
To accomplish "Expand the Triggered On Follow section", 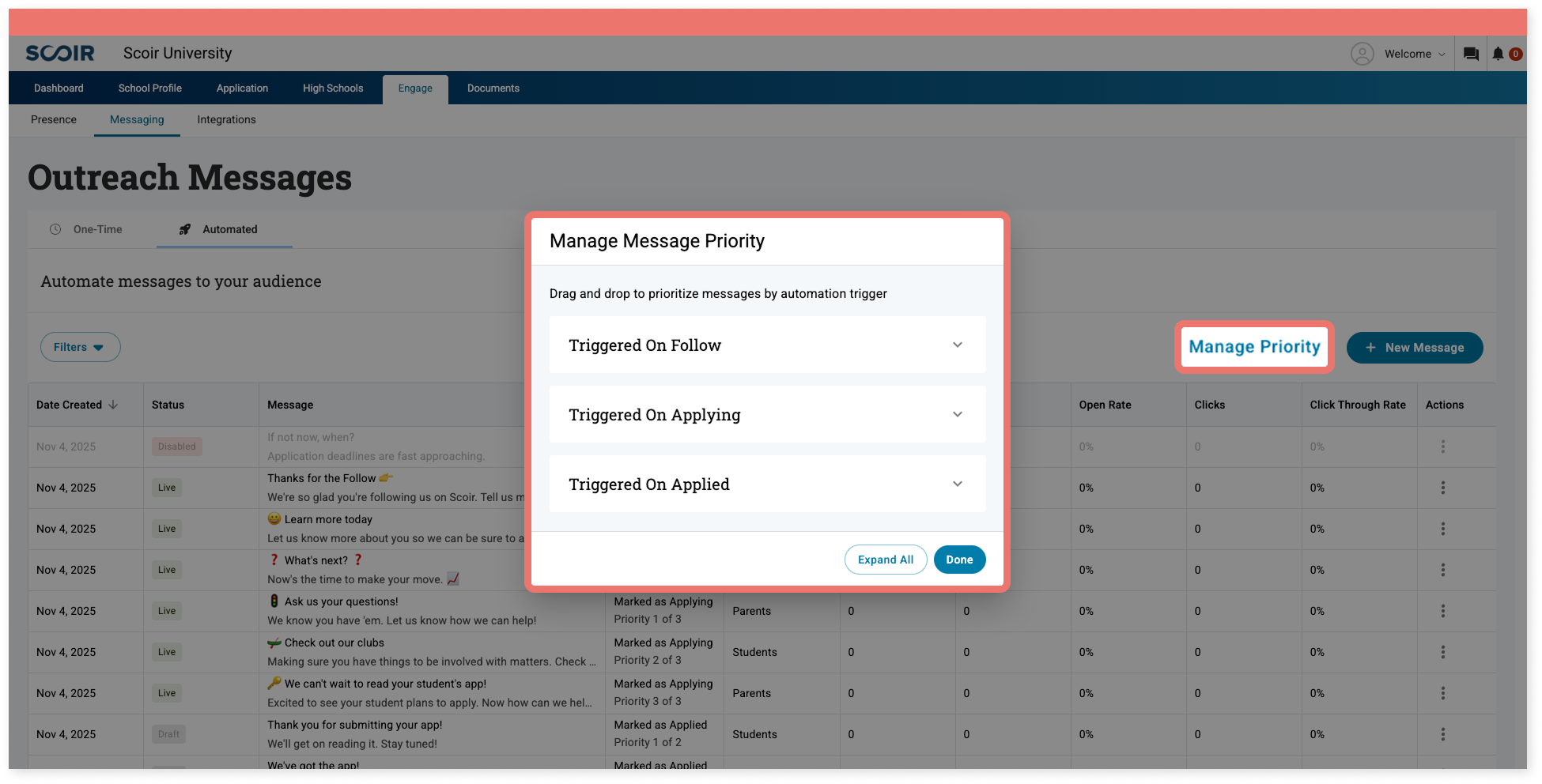I will pyautogui.click(x=958, y=345).
